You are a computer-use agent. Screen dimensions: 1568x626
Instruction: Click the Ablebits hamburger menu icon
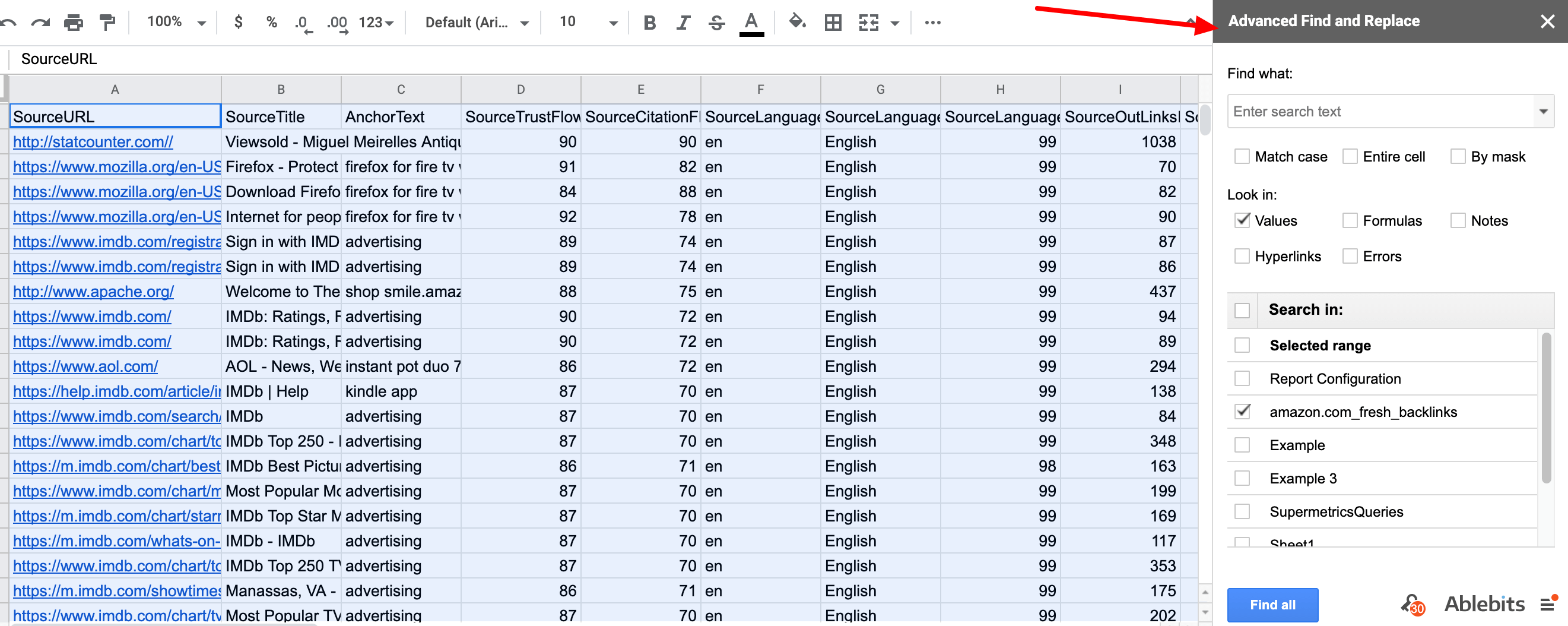point(1547,604)
